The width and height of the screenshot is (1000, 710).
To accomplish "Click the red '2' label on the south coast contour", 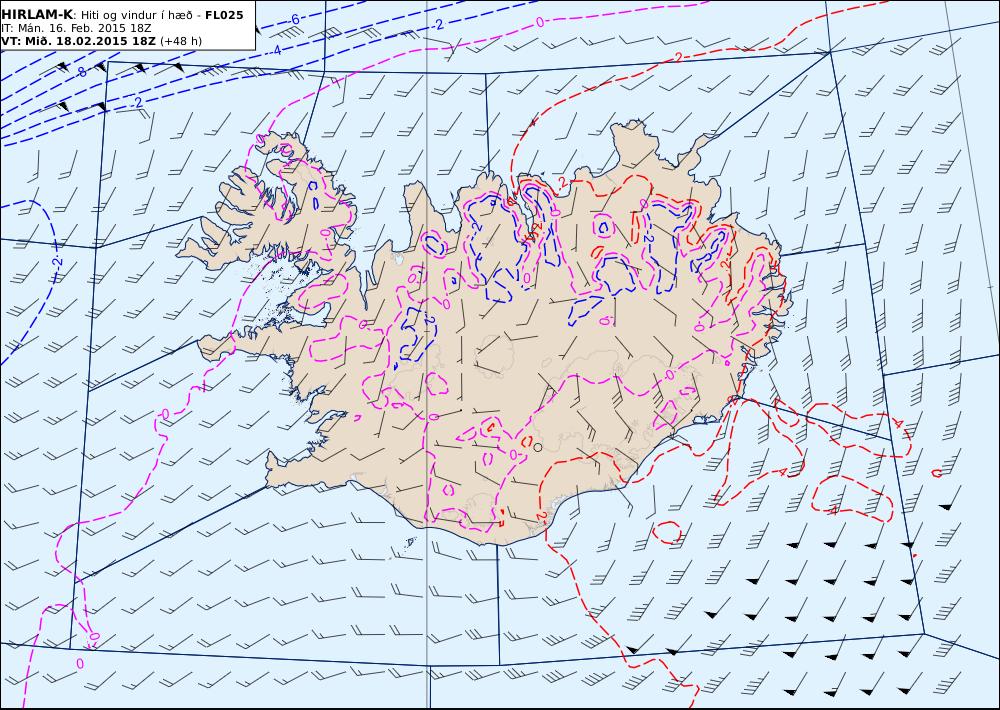I will click(x=542, y=516).
